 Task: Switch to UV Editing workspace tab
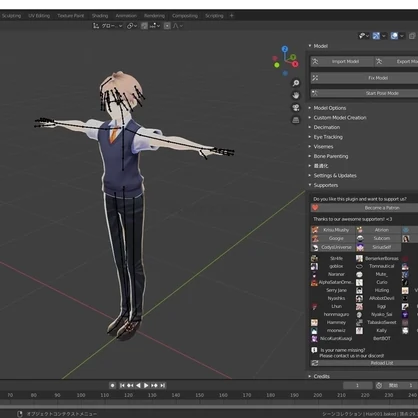pyautogui.click(x=39, y=15)
